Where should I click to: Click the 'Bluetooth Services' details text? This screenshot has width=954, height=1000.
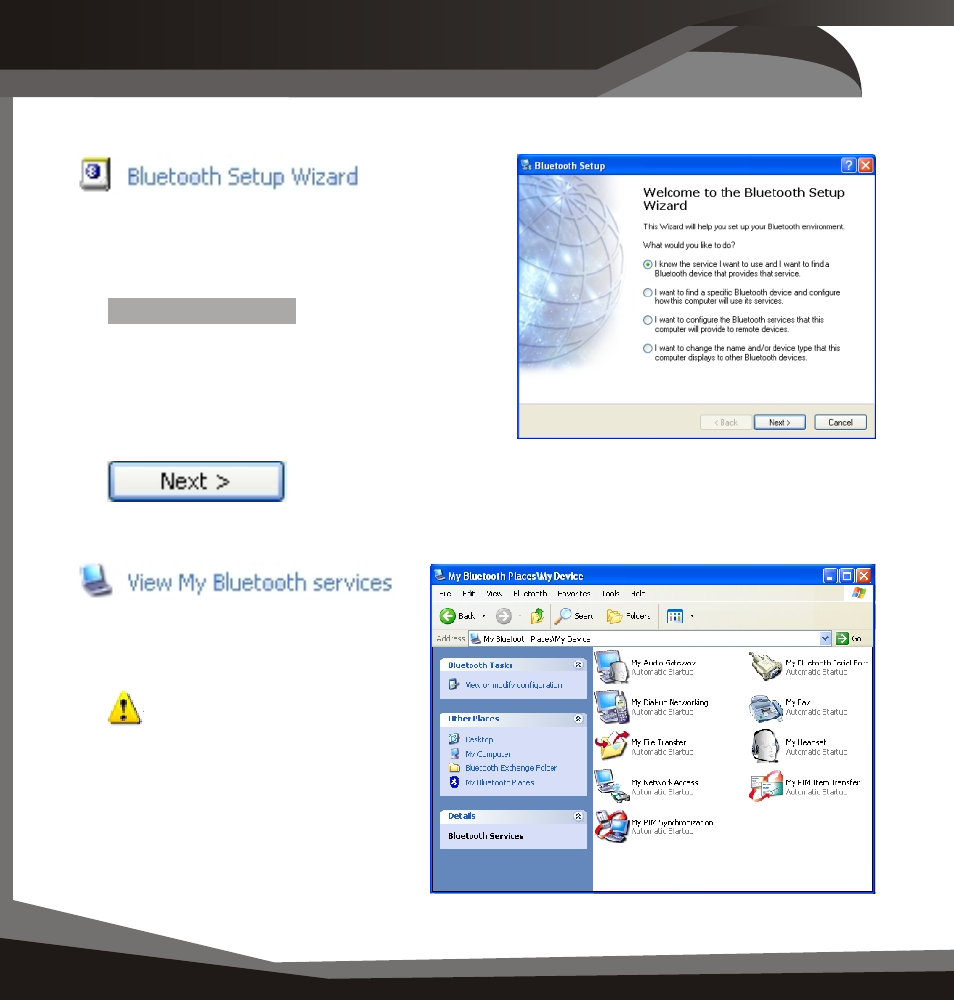click(485, 835)
